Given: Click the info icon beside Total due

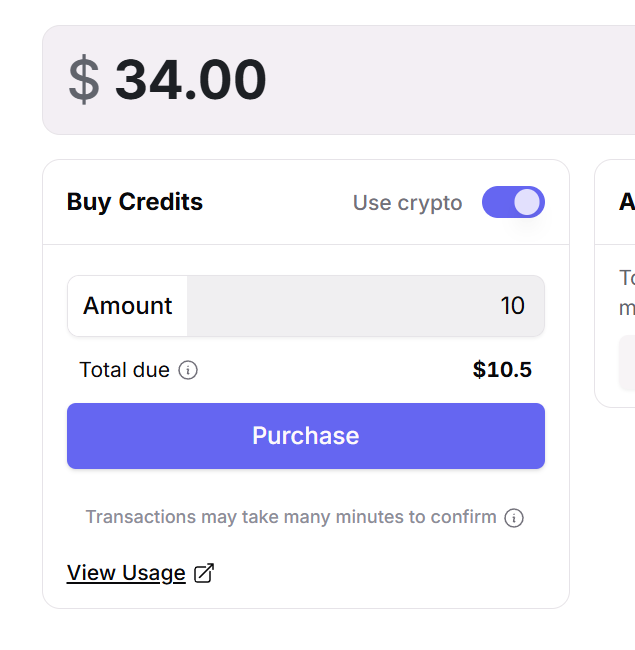Looking at the screenshot, I should tap(188, 370).
